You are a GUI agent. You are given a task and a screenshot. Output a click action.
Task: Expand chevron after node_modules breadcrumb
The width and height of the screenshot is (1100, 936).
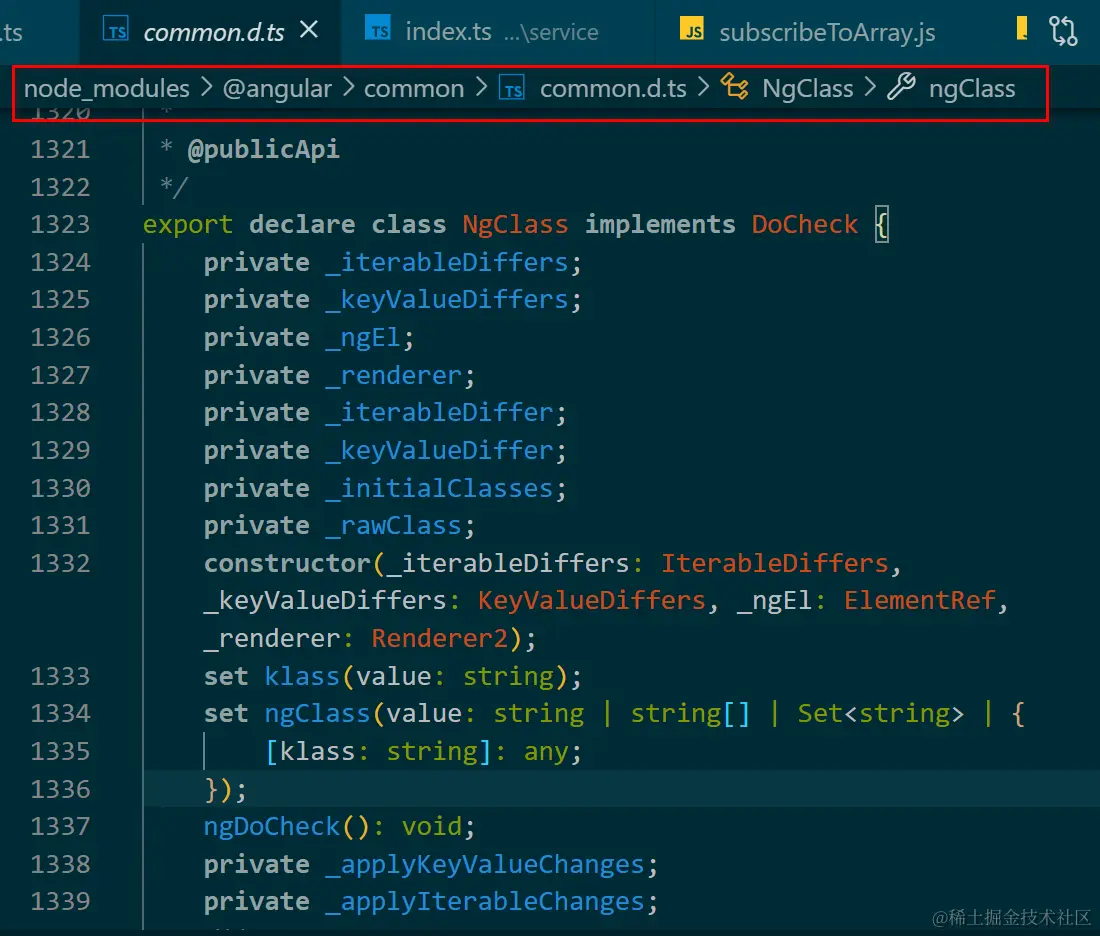[x=206, y=88]
